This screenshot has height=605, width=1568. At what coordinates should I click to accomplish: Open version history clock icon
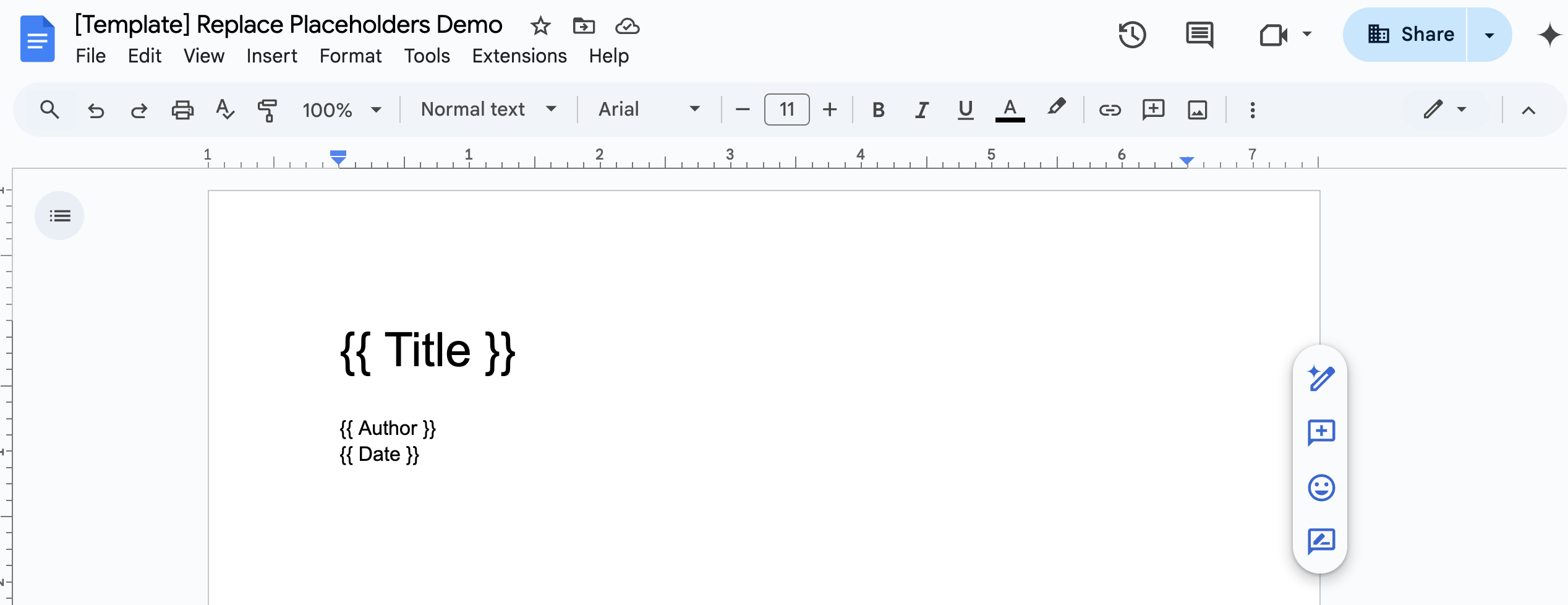(x=1132, y=35)
